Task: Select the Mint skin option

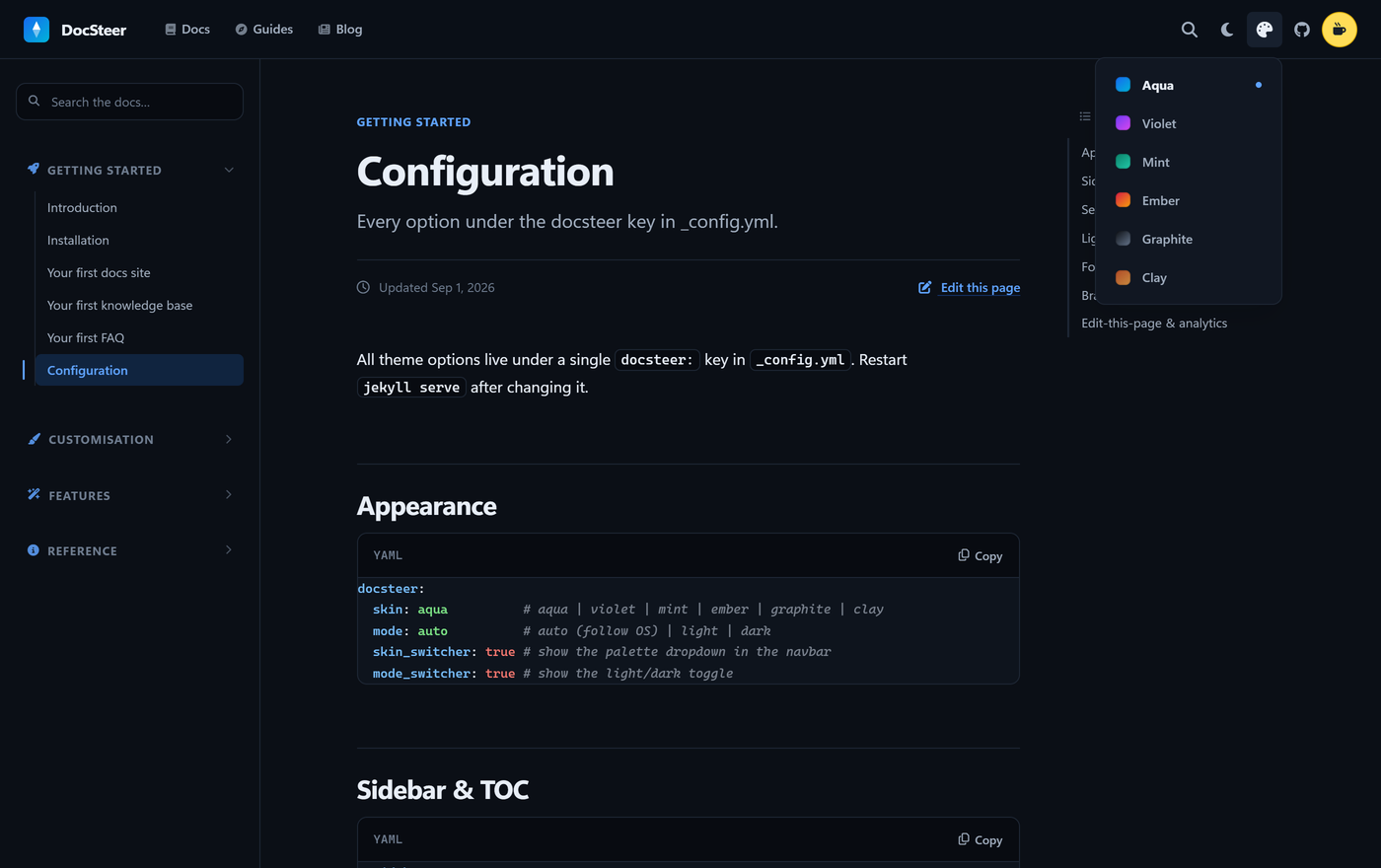Action: (x=1189, y=162)
